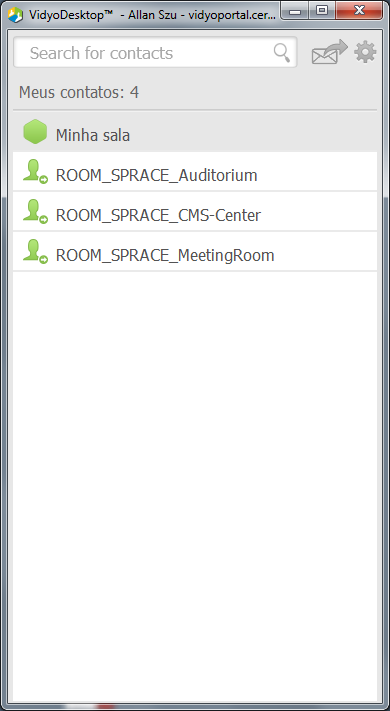
Task: Open settings with the gear icon
Action: click(365, 52)
